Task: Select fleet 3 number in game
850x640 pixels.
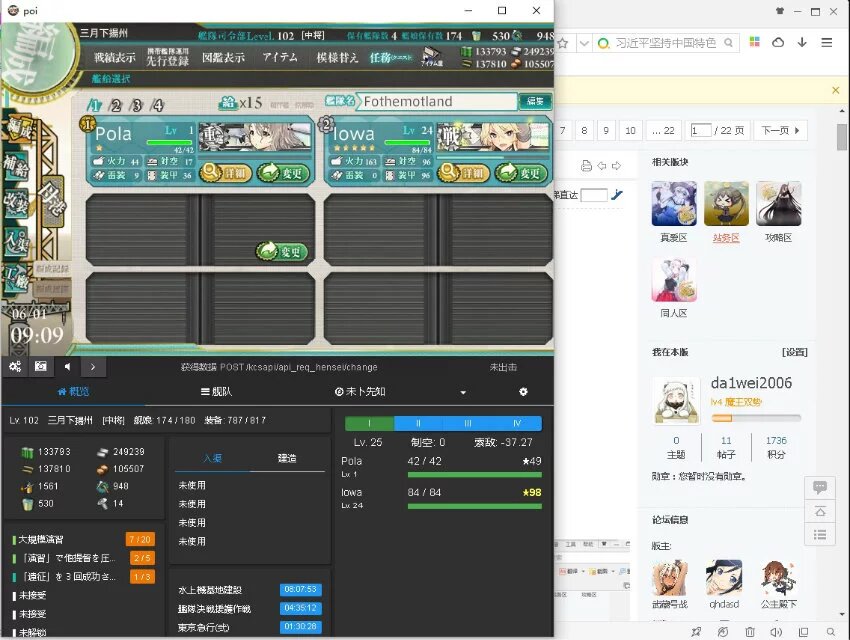Action: click(x=137, y=105)
